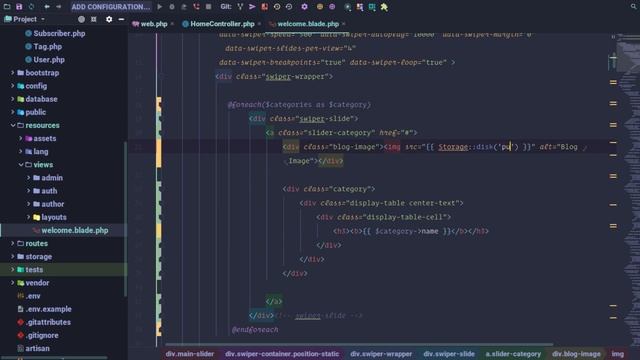The image size is (640, 360).
Task: Expand the vendor folder
Action: pyautogui.click(x=13, y=283)
